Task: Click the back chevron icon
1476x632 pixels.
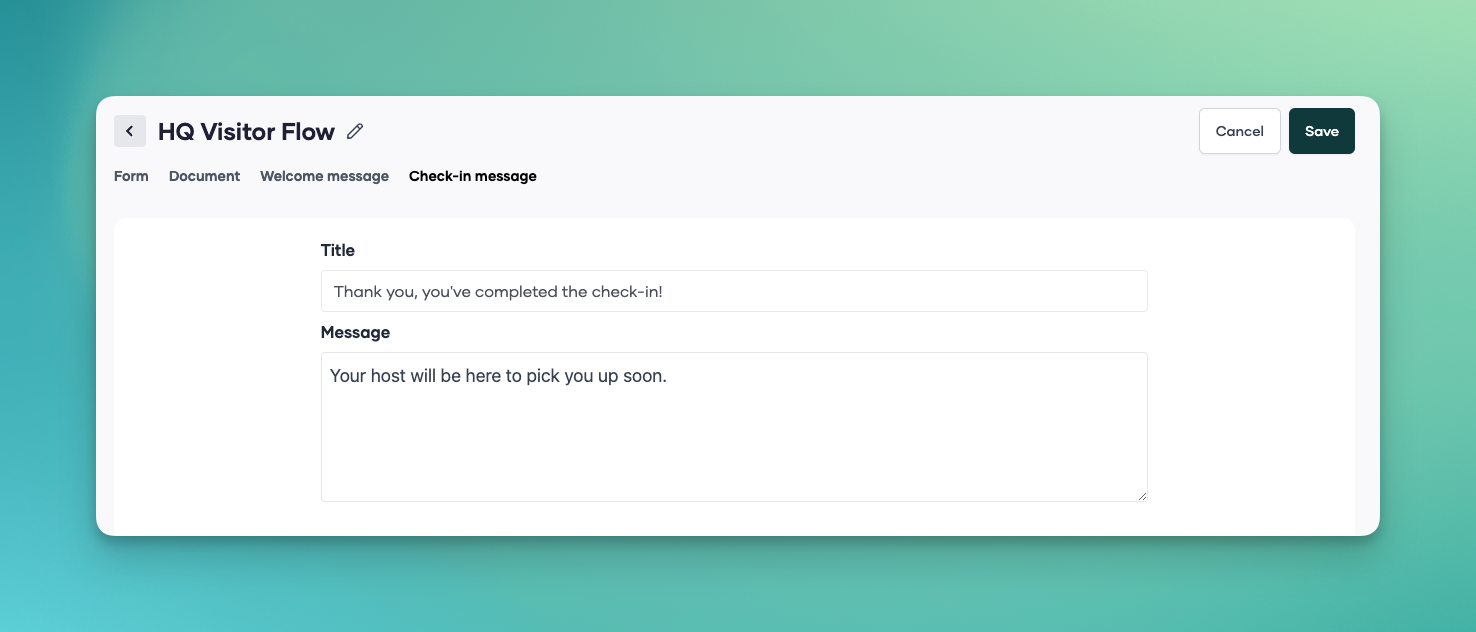Action: coord(130,131)
